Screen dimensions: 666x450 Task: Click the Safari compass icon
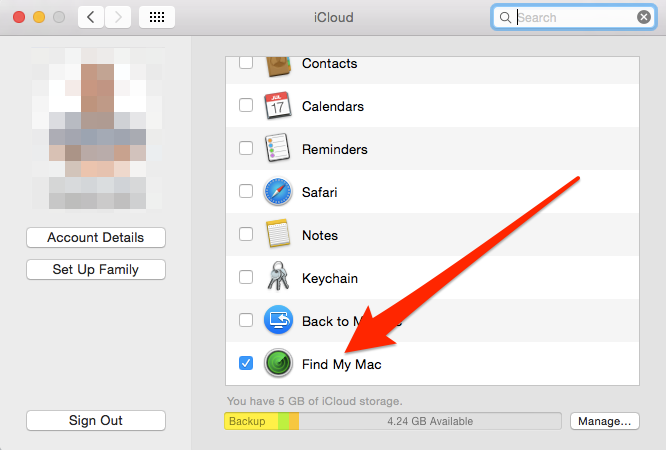[x=278, y=191]
